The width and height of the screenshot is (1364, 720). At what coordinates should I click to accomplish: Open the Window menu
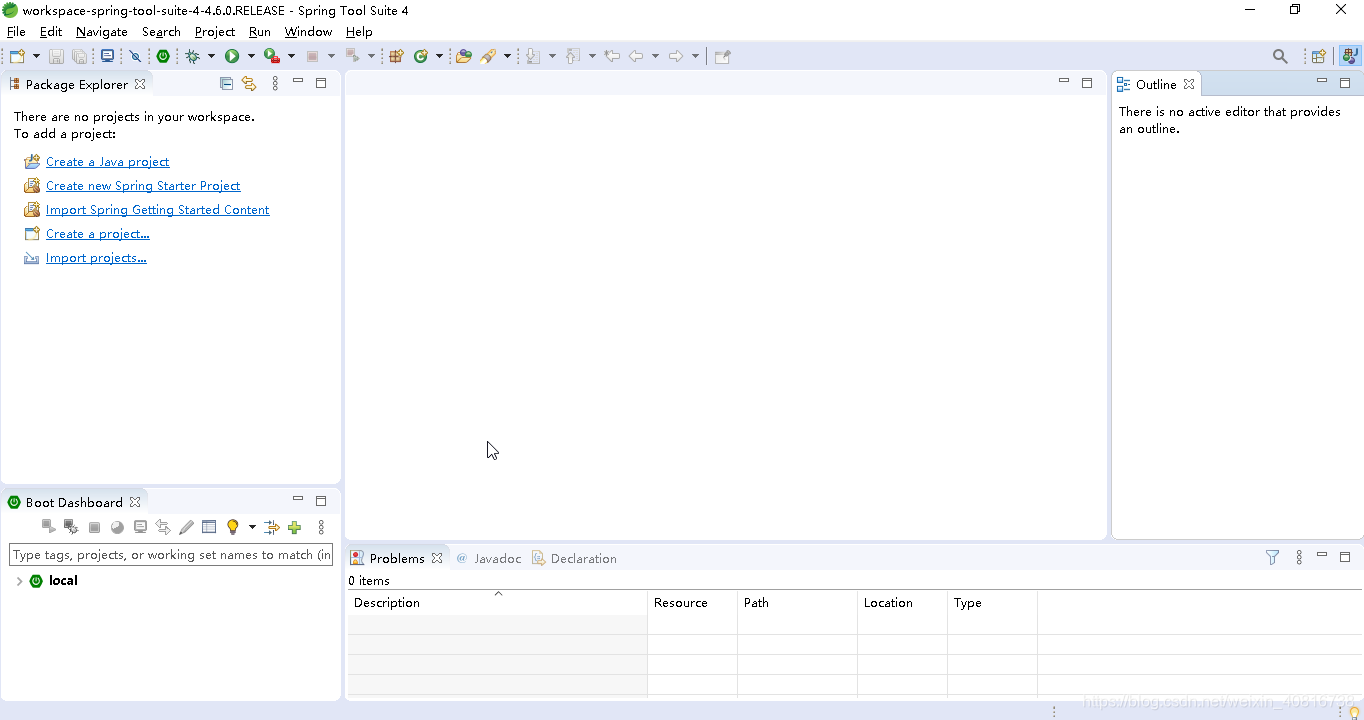[x=308, y=32]
